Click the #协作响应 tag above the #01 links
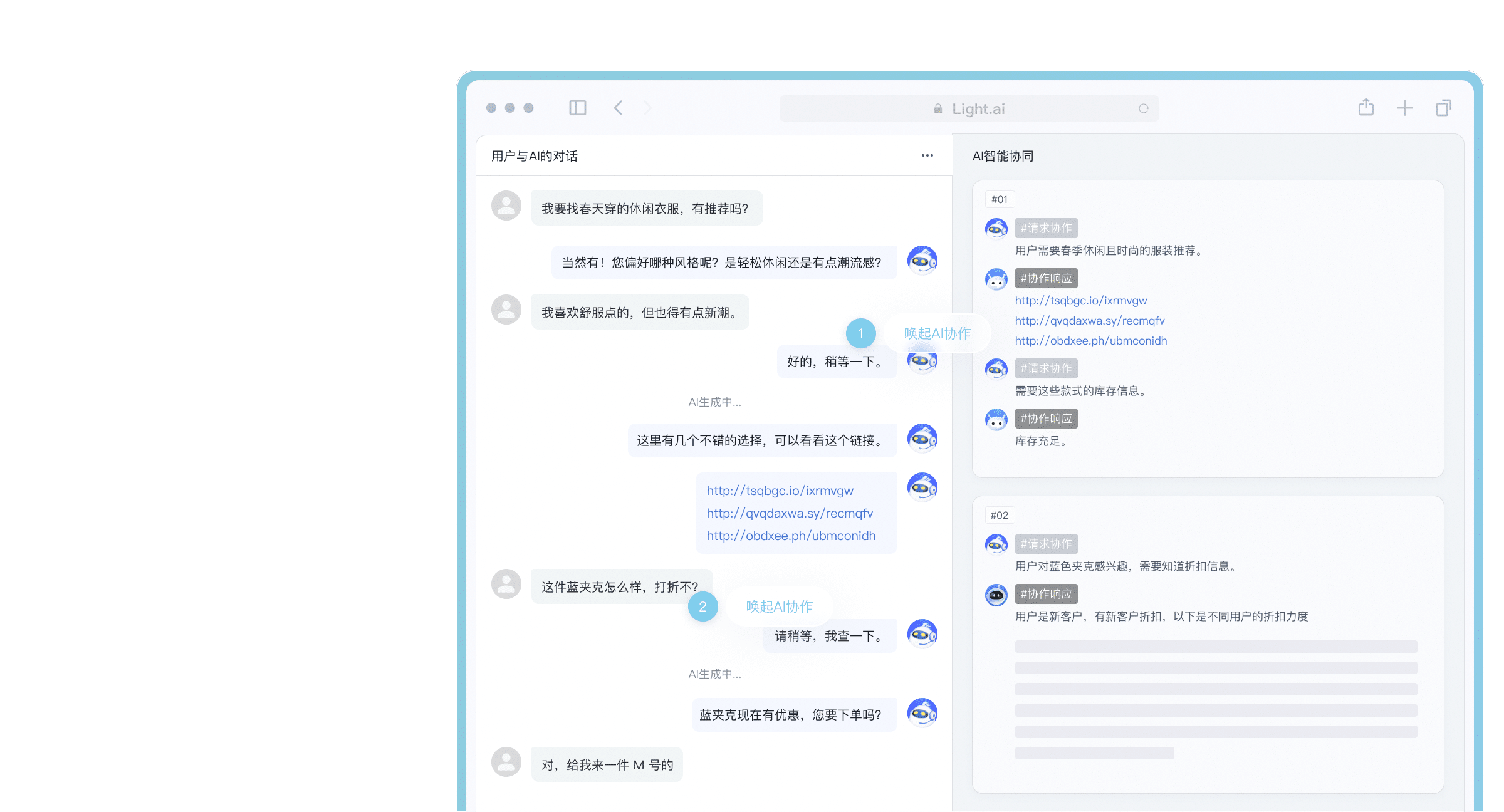The image size is (1504, 812). [x=1047, y=278]
